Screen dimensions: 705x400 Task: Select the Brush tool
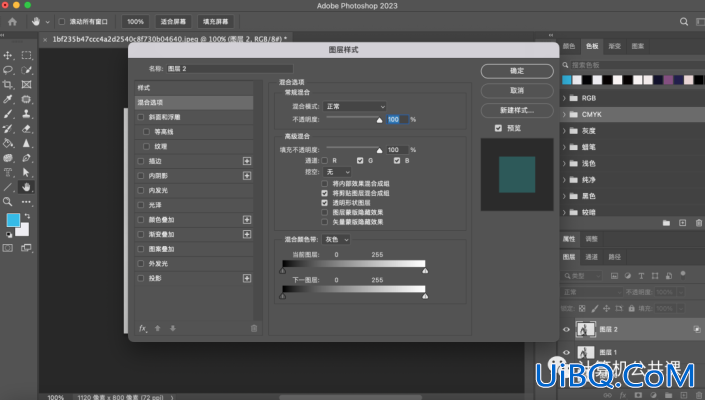point(8,114)
